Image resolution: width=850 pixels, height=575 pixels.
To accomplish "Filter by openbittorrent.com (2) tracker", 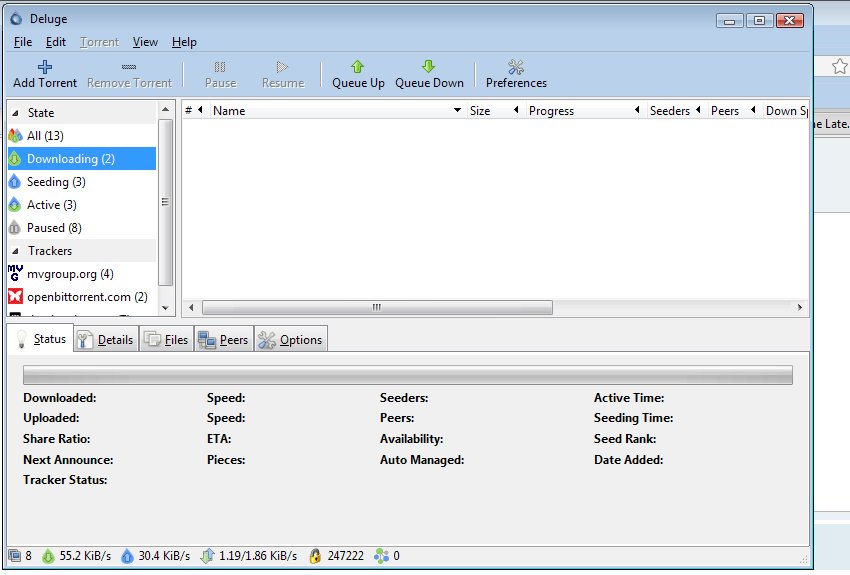I will click(x=82, y=296).
